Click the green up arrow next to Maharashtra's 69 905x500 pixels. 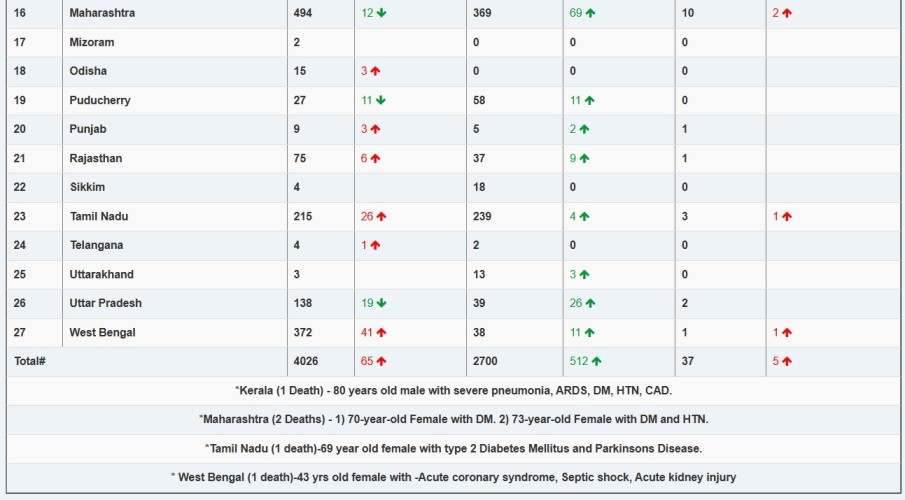pyautogui.click(x=590, y=13)
